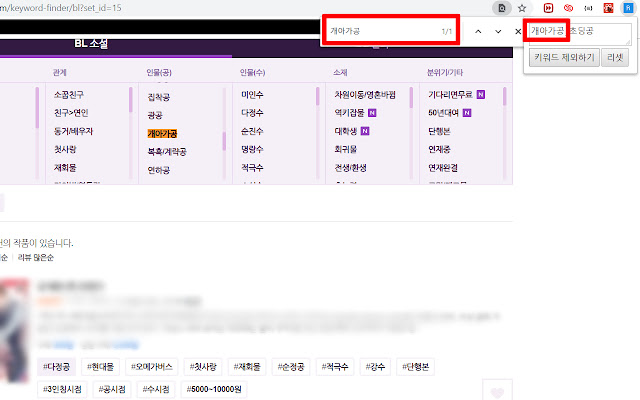Choose the 대학생 keyword
640x400 pixels.
point(346,131)
